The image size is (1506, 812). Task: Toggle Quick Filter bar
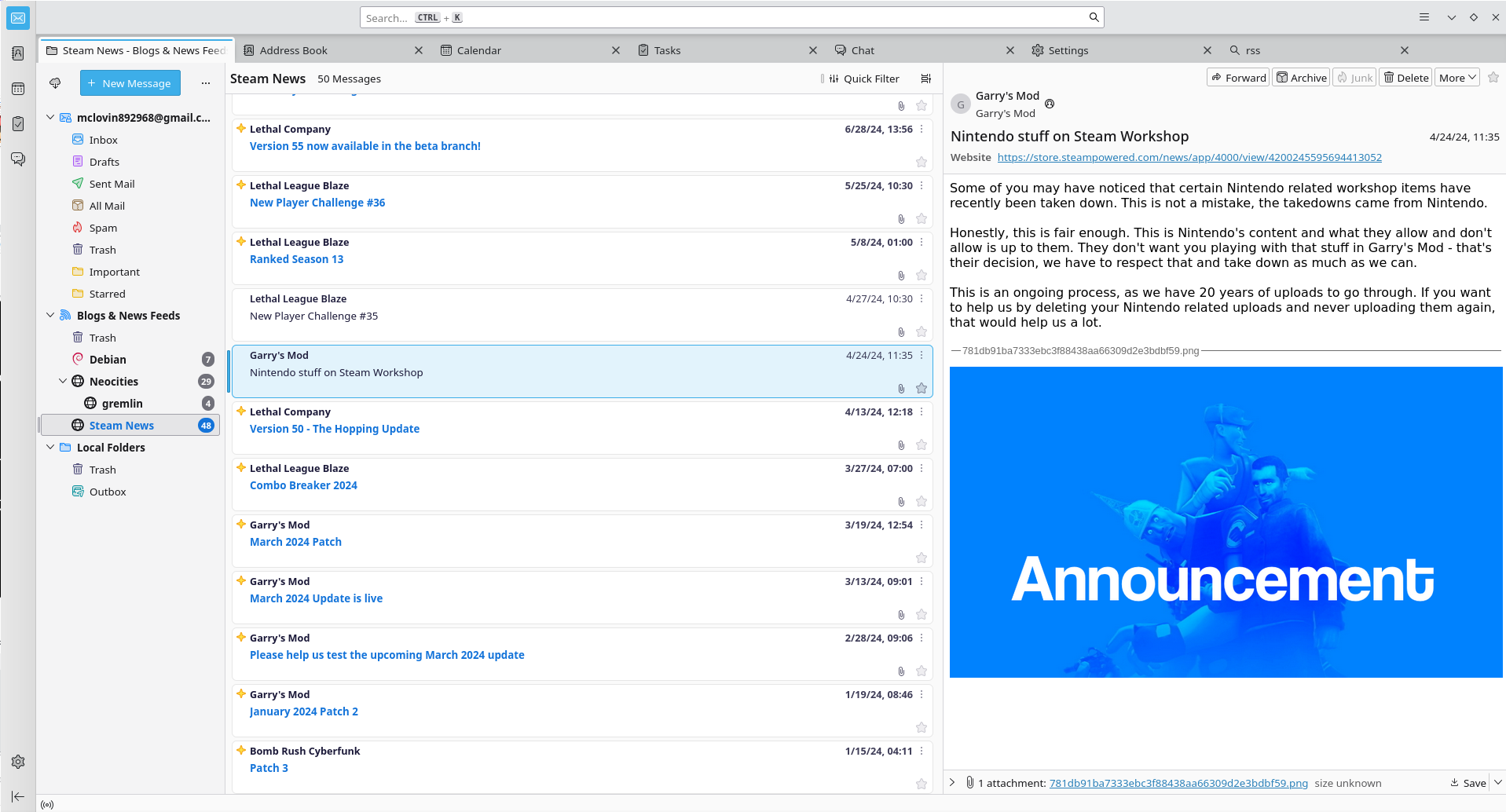[863, 79]
